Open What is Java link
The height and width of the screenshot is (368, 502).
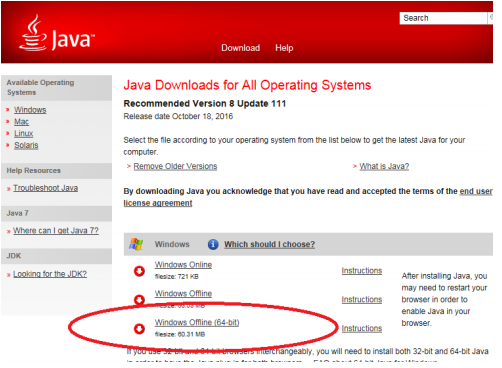point(384,166)
